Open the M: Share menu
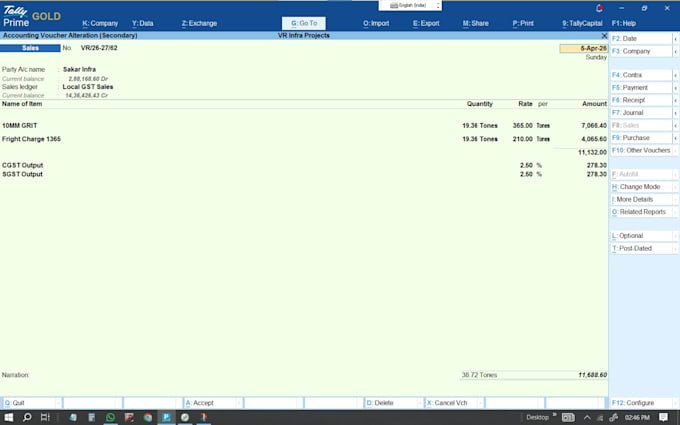Screen dimensions: 680x425 coord(475,23)
